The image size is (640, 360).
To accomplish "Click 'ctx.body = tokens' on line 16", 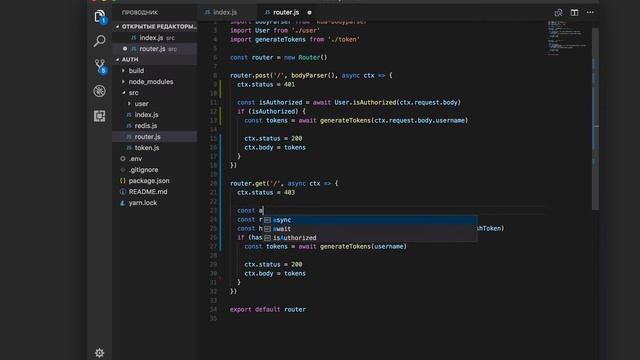I will (x=275, y=147).
